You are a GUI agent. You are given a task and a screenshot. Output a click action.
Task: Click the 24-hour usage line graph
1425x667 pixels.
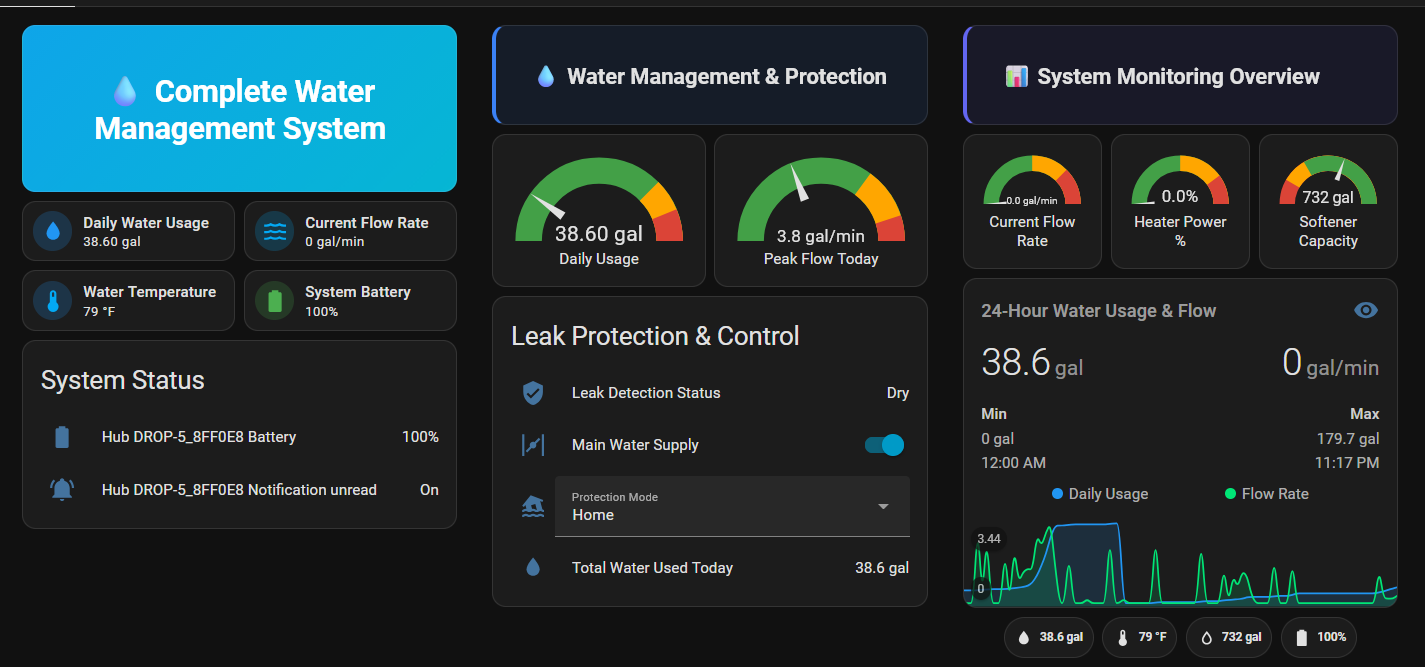pos(1180,562)
